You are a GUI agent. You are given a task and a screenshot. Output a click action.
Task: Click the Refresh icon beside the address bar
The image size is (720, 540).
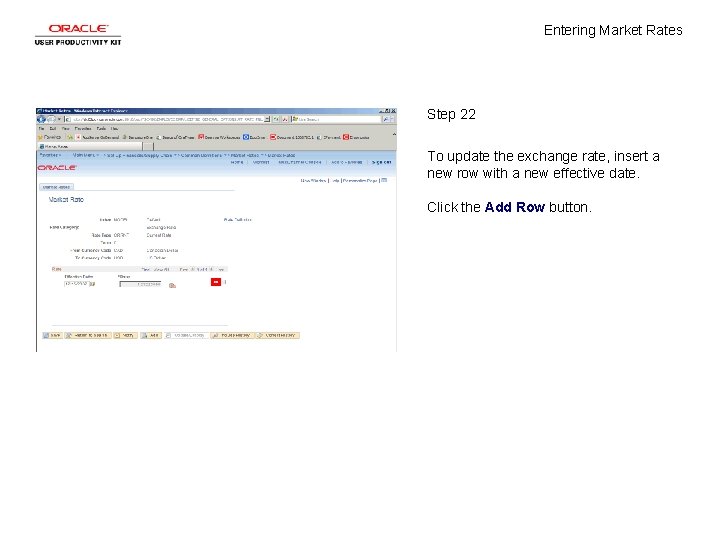(x=276, y=119)
